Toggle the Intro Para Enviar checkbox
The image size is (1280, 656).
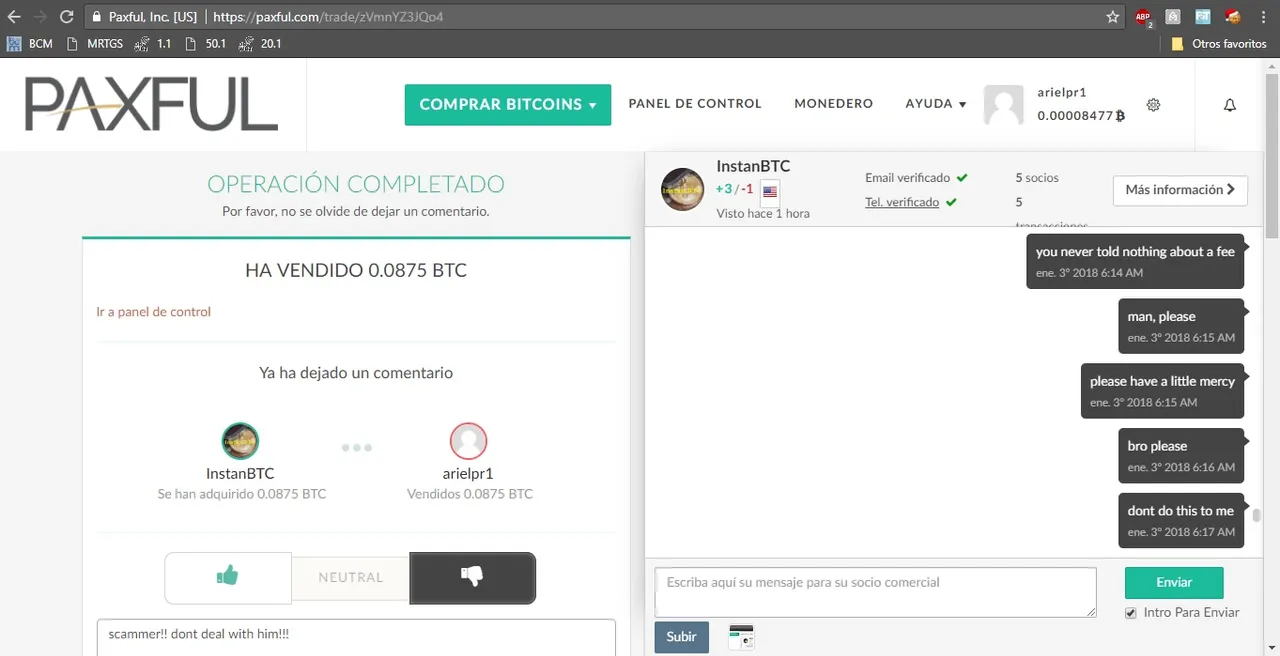point(1131,613)
